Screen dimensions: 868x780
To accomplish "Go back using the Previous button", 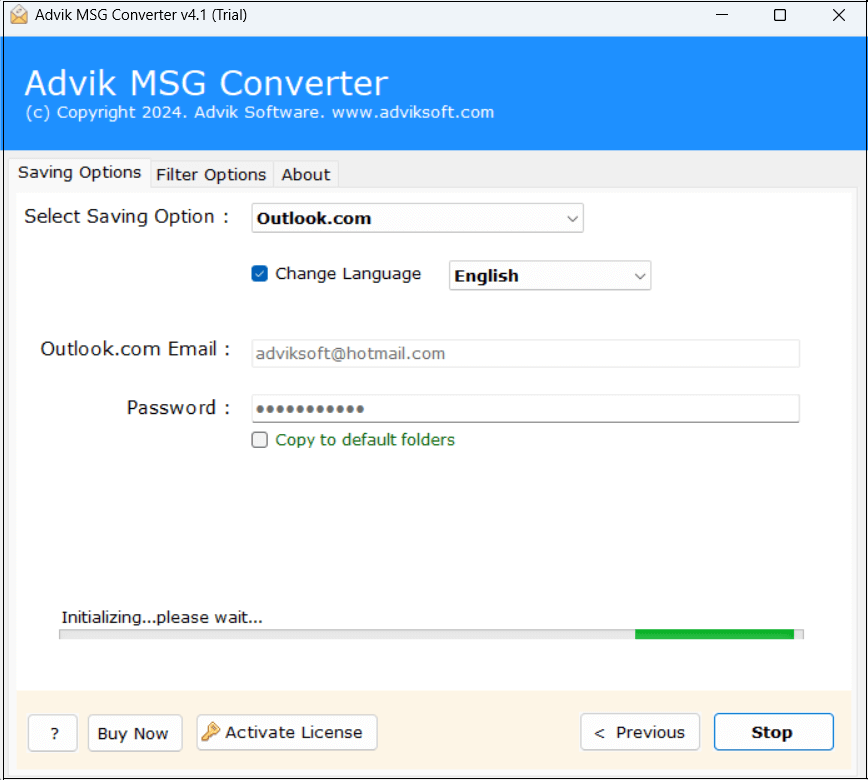I will coord(640,731).
